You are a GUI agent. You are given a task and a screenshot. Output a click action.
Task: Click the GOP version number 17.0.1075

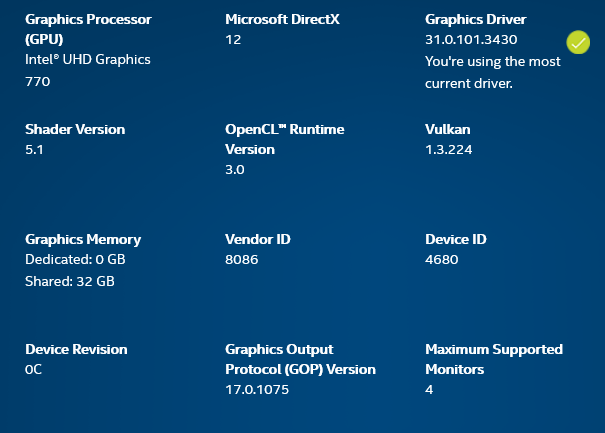(257, 390)
